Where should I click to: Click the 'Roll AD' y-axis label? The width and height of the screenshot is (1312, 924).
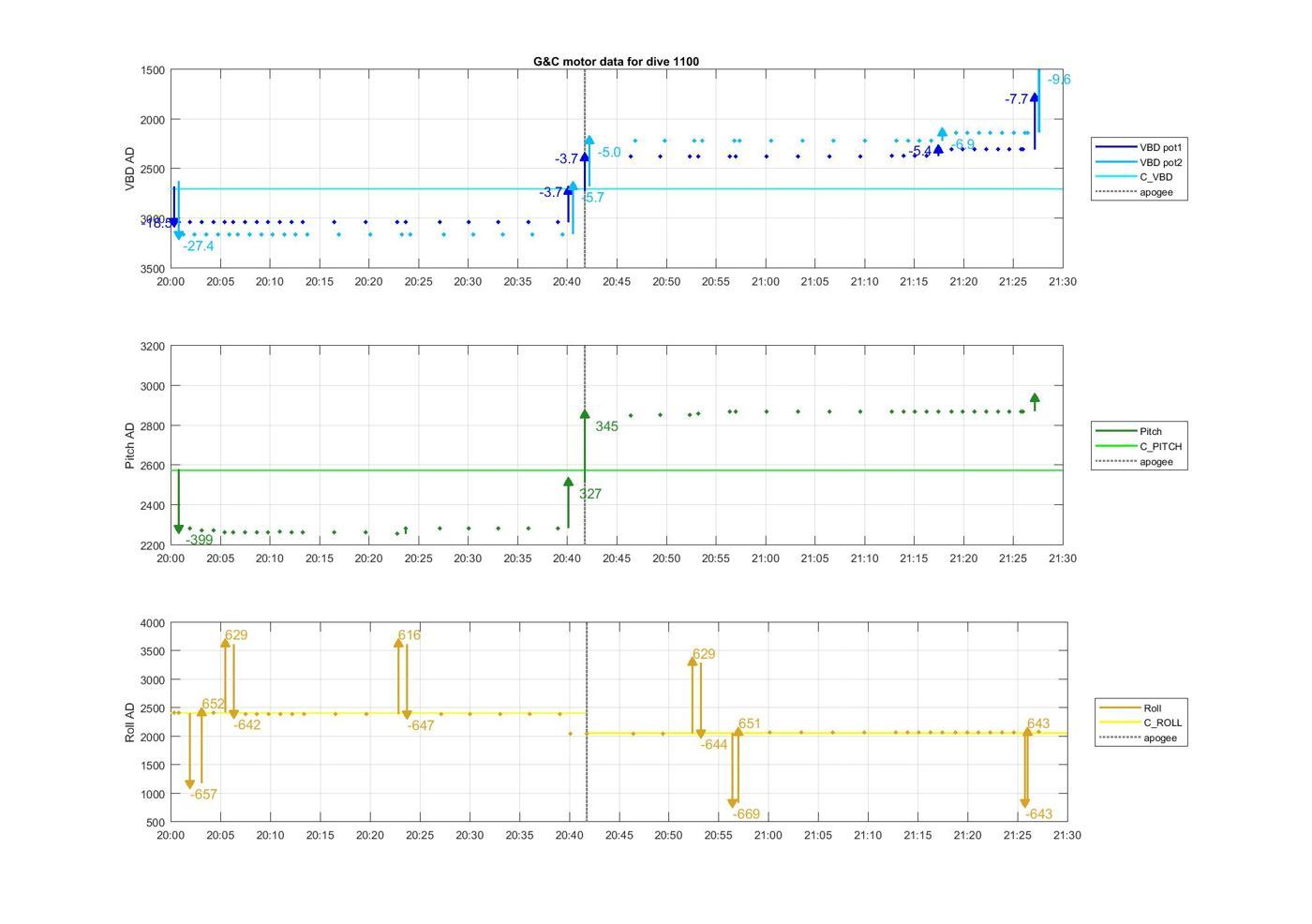[130, 723]
